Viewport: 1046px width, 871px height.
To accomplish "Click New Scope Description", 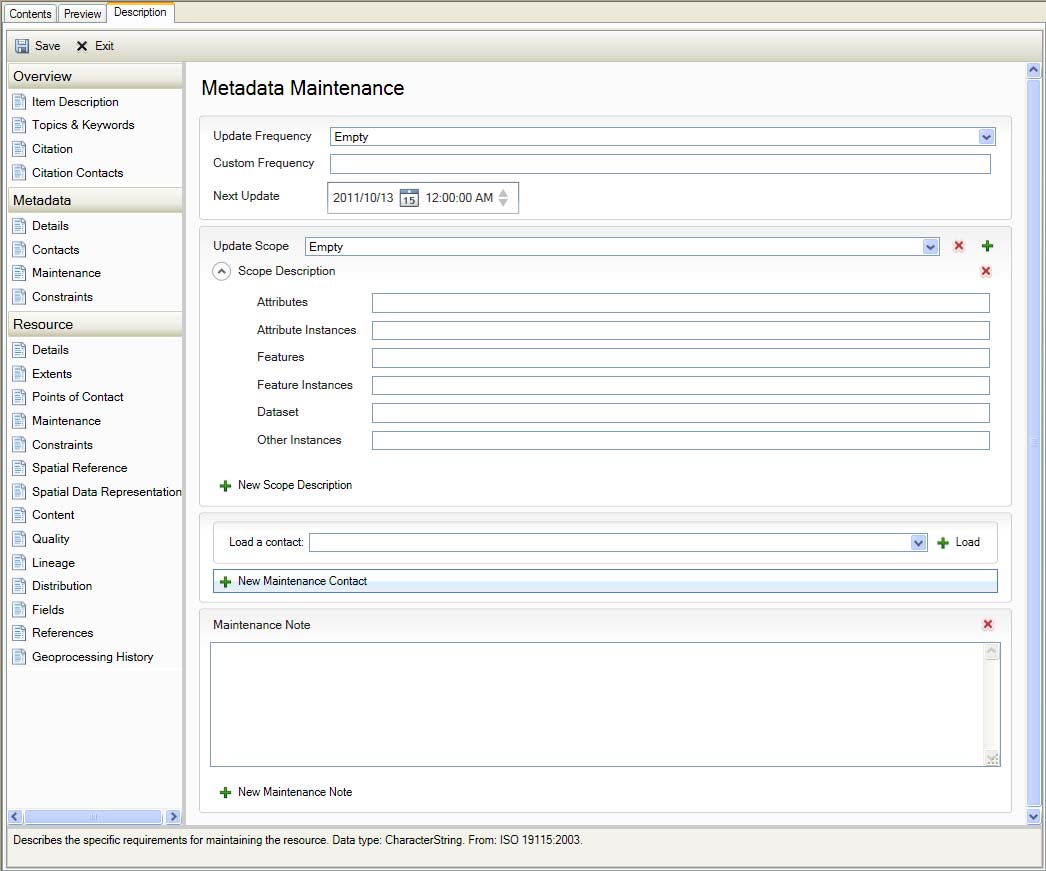I will pos(294,485).
